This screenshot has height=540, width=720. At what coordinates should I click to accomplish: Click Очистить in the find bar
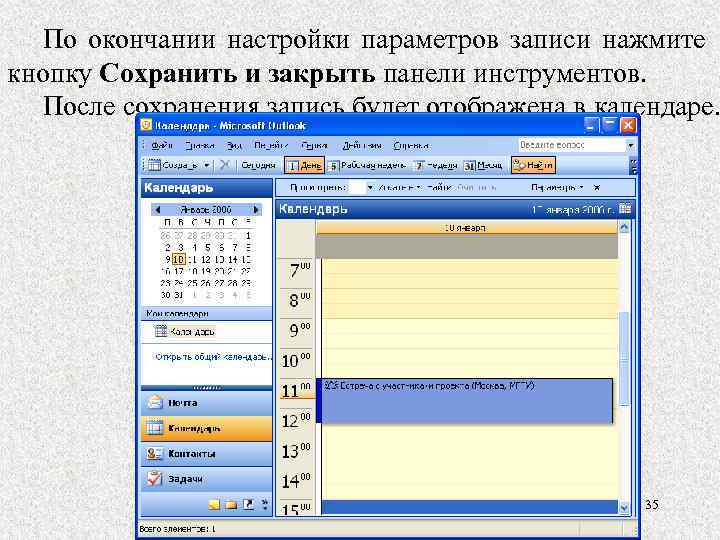point(477,187)
